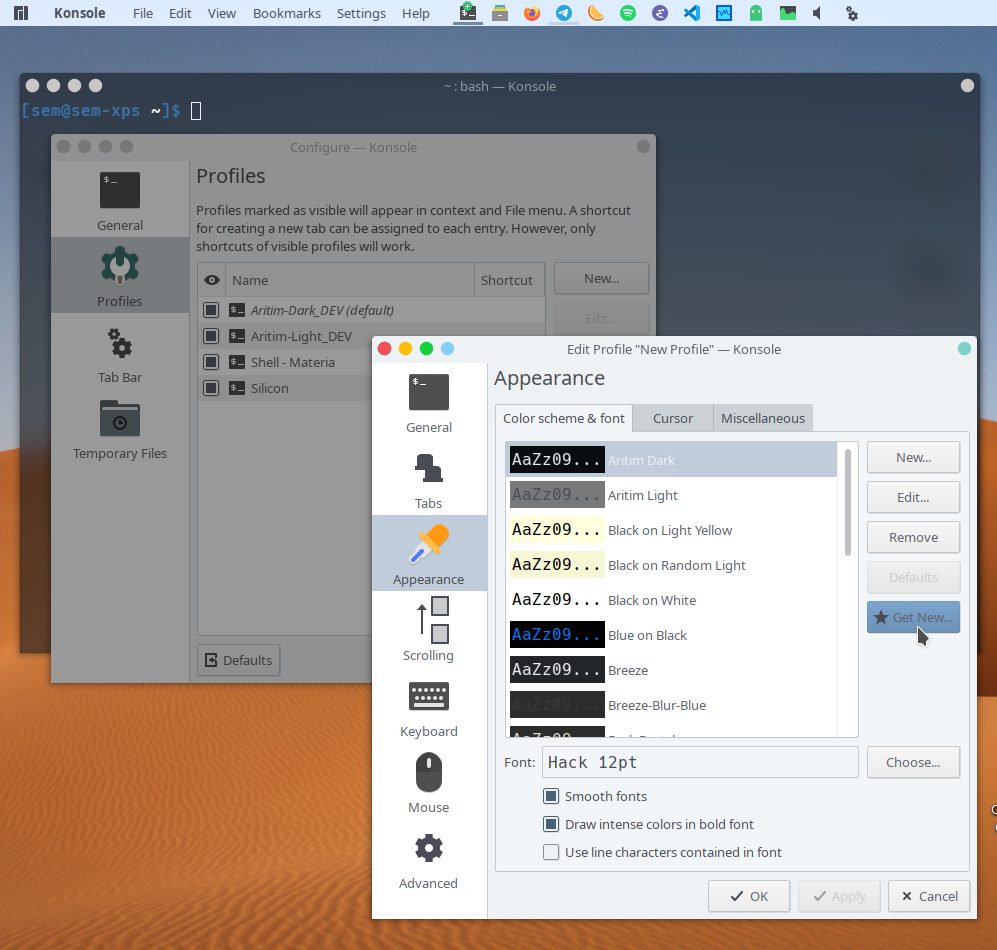Launch Firefox from the top panel

[x=532, y=13]
